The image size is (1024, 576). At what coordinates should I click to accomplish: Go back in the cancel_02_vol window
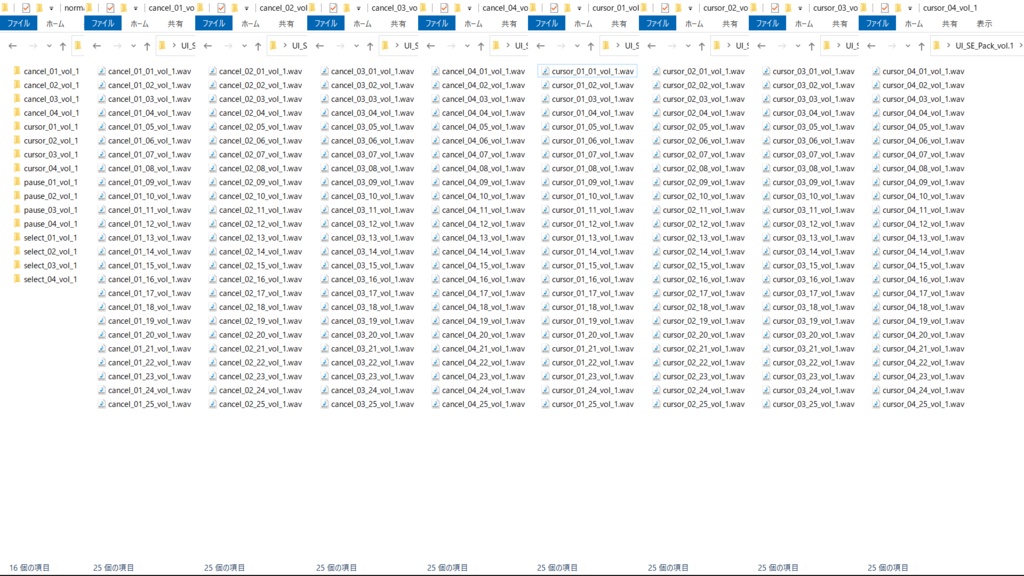[208, 46]
